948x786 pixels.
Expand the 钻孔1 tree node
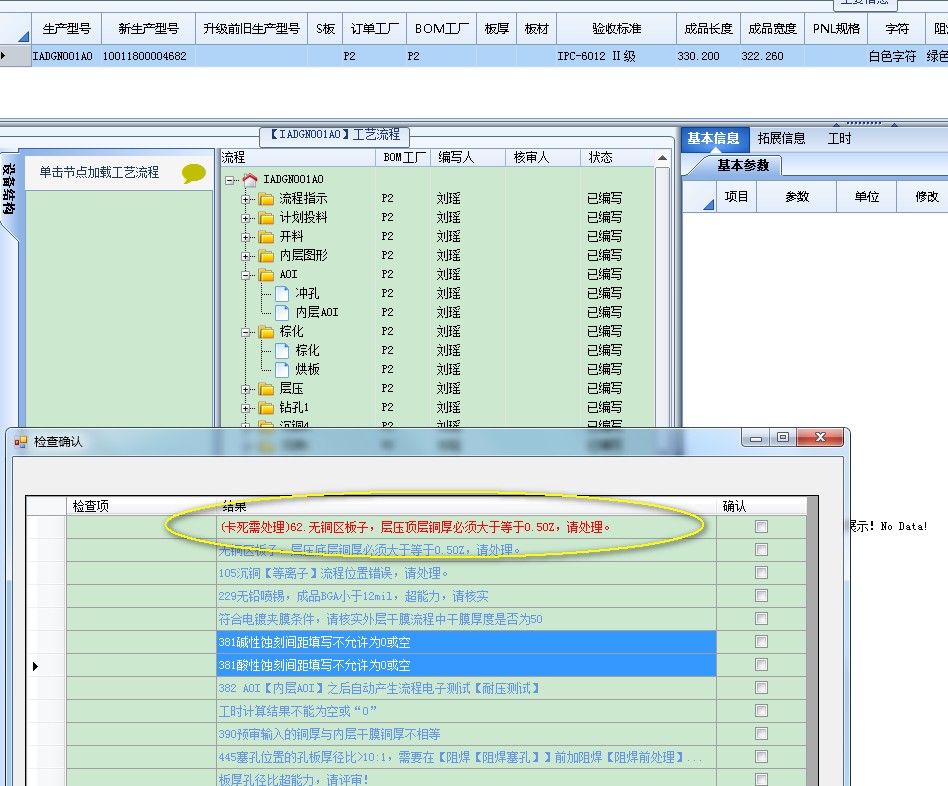[245, 408]
